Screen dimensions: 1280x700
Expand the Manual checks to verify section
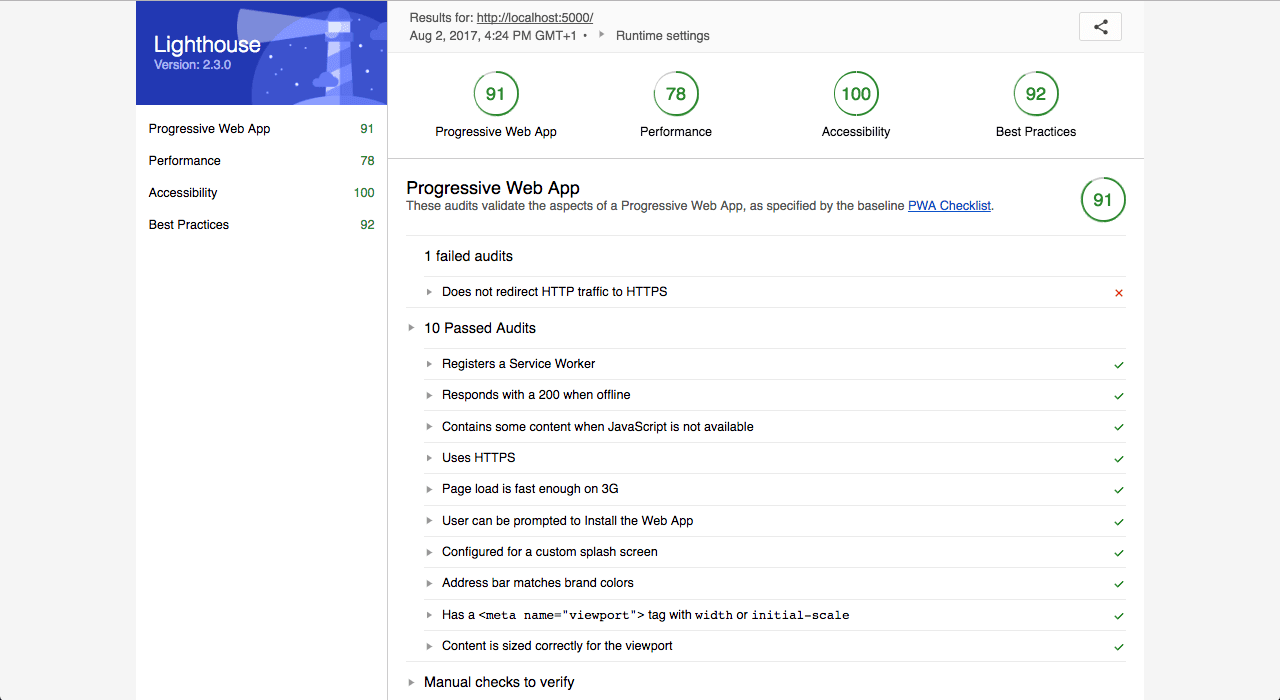(411, 682)
